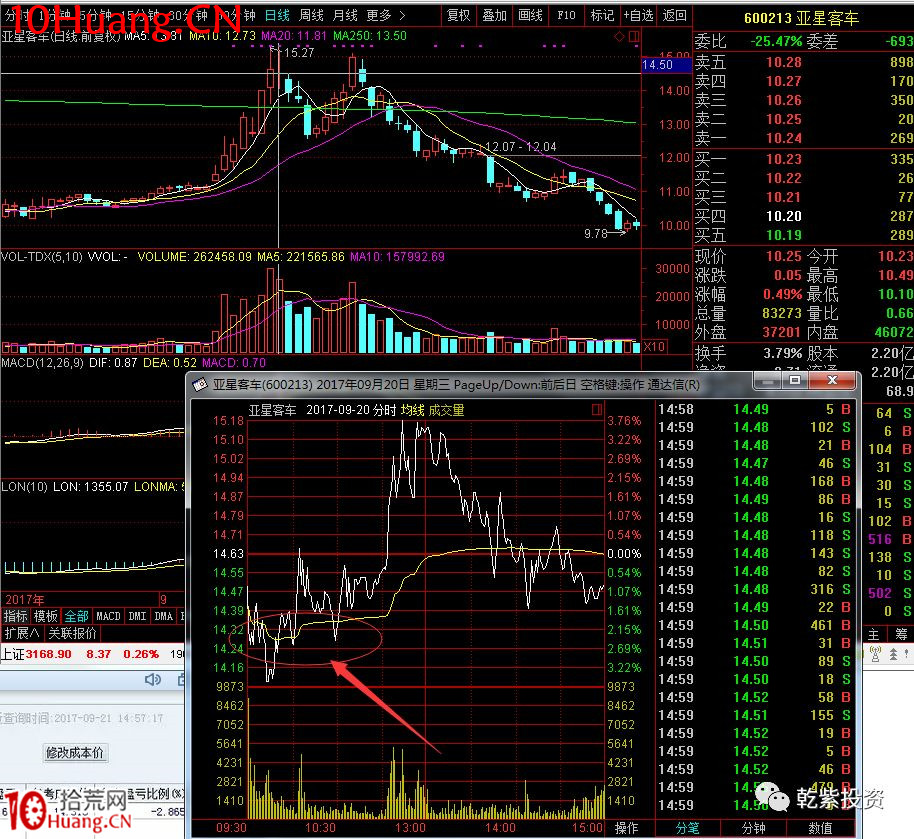Select the 模板 template tab
This screenshot has width=914, height=839.
[45, 616]
